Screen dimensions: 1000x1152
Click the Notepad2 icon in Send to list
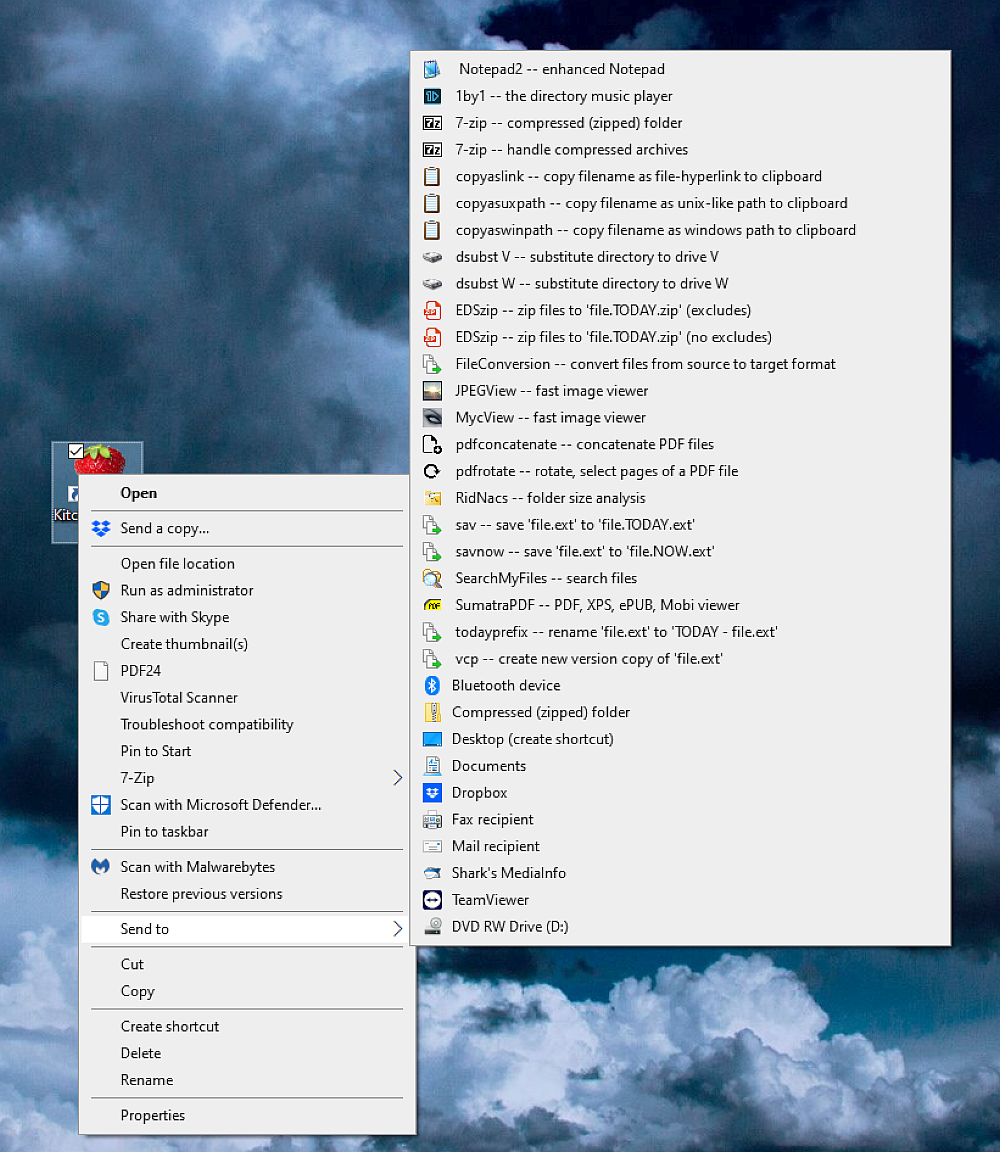pyautogui.click(x=432, y=69)
